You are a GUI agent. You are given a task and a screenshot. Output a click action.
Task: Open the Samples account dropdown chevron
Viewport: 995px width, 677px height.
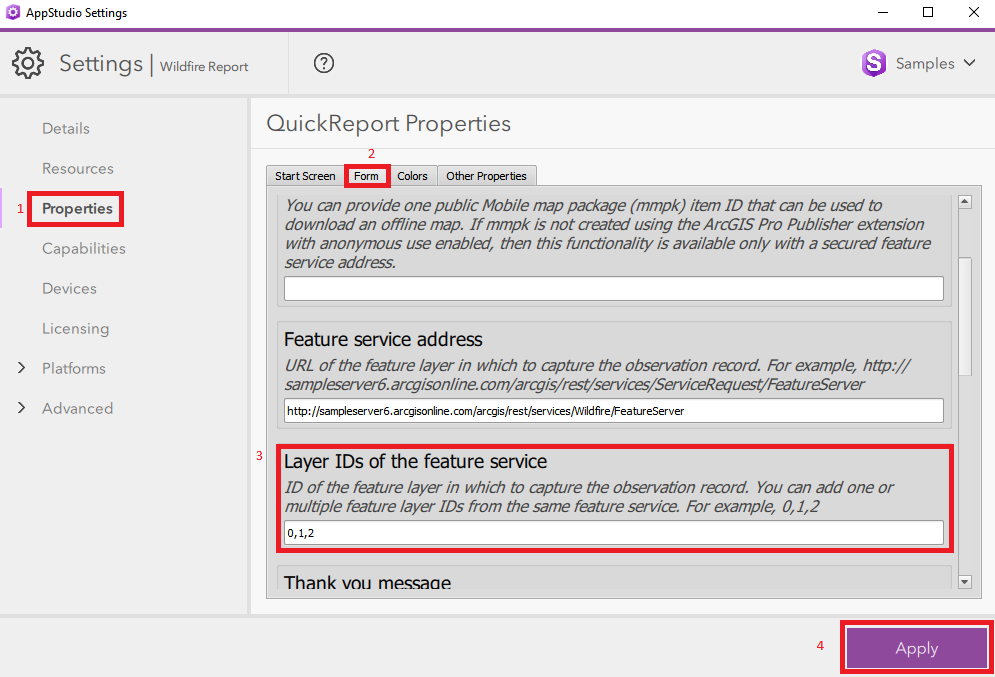coord(969,63)
